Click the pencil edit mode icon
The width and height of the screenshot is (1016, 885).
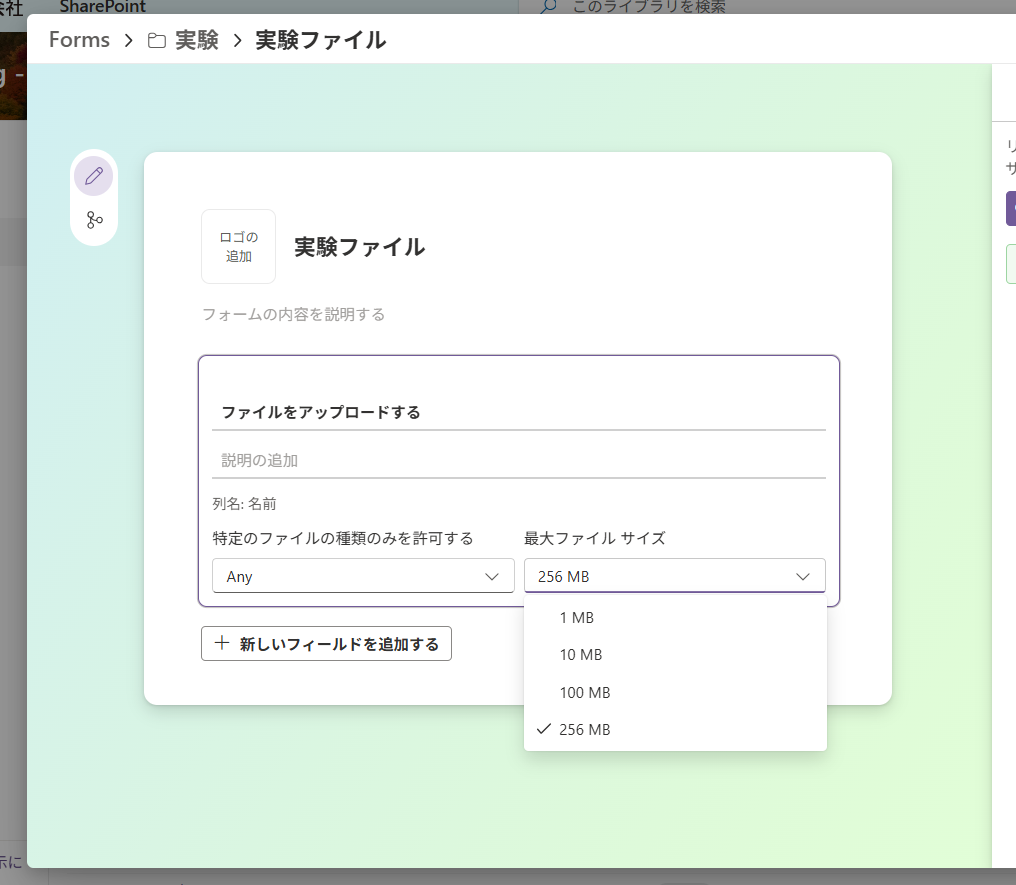click(94, 176)
